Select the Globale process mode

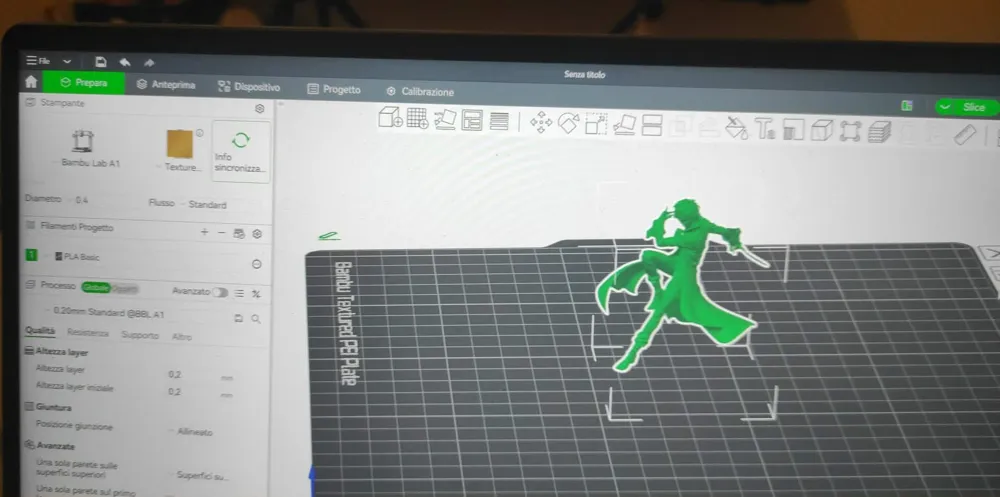96,287
